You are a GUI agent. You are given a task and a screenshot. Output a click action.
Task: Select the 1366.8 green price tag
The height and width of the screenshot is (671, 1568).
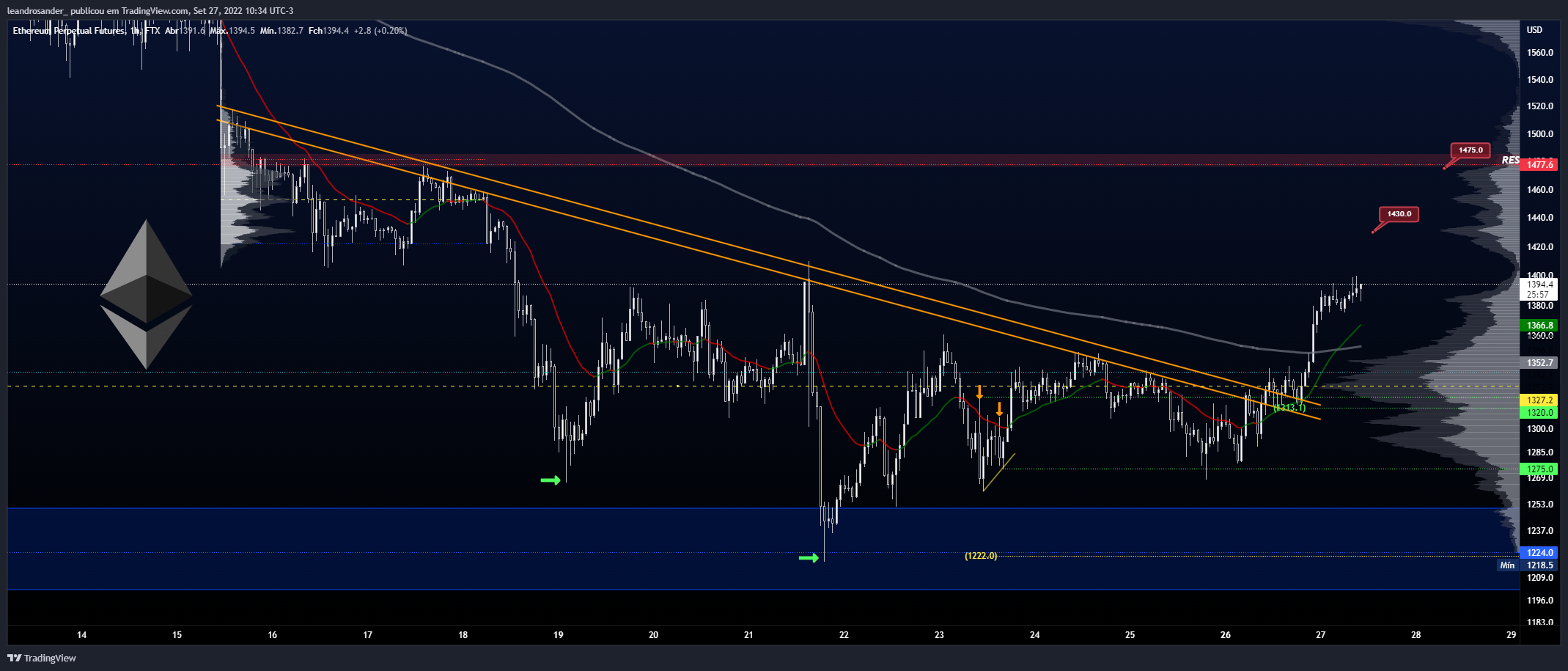pos(1539,326)
